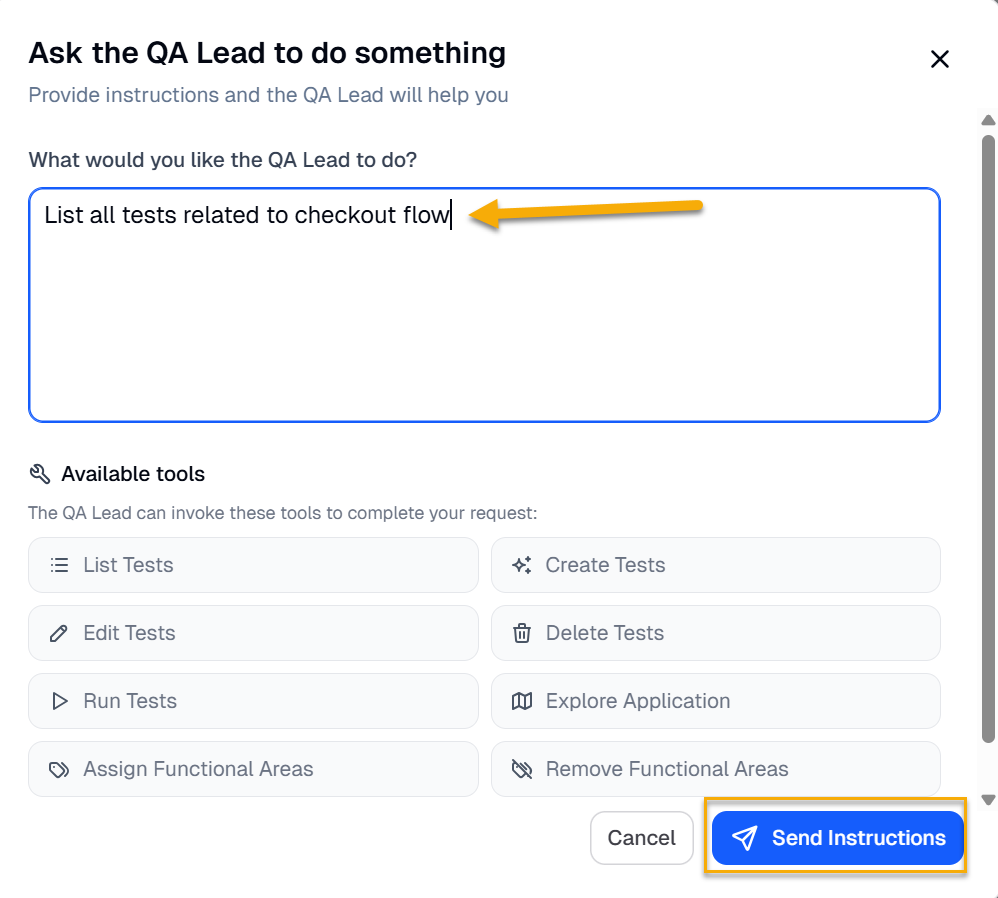This screenshot has height=898, width=998.
Task: Focus the QA Lead instructions text box
Action: click(x=484, y=320)
